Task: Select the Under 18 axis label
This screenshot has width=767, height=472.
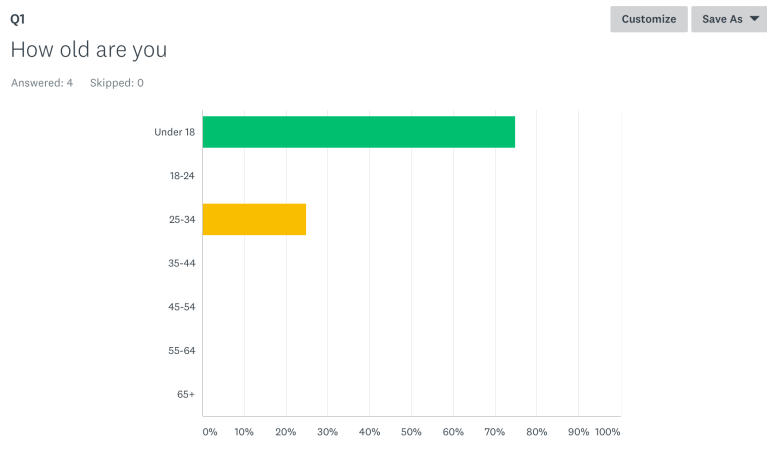Action: pyautogui.click(x=174, y=132)
